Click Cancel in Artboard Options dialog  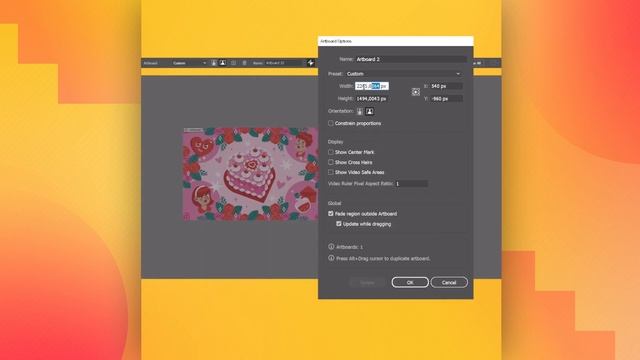(x=449, y=282)
